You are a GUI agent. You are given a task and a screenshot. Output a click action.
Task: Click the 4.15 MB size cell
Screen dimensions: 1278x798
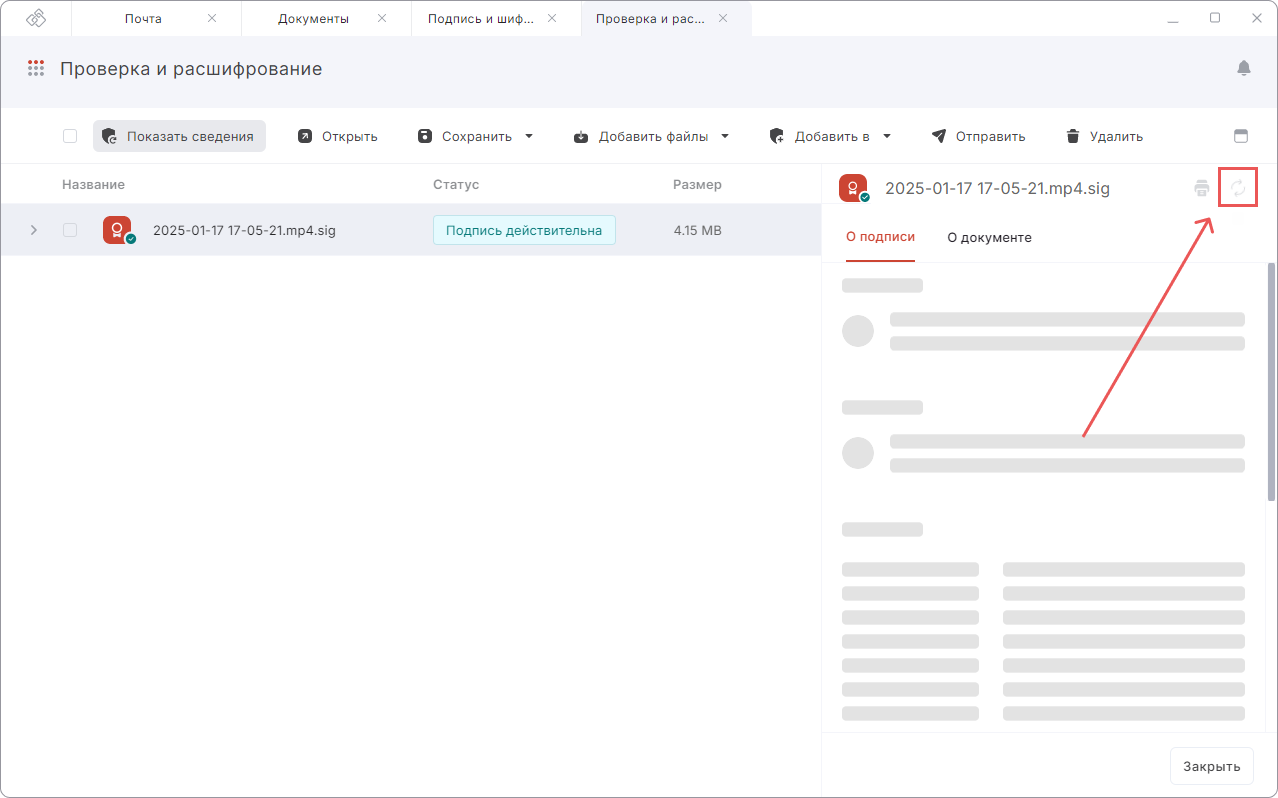click(x=698, y=230)
